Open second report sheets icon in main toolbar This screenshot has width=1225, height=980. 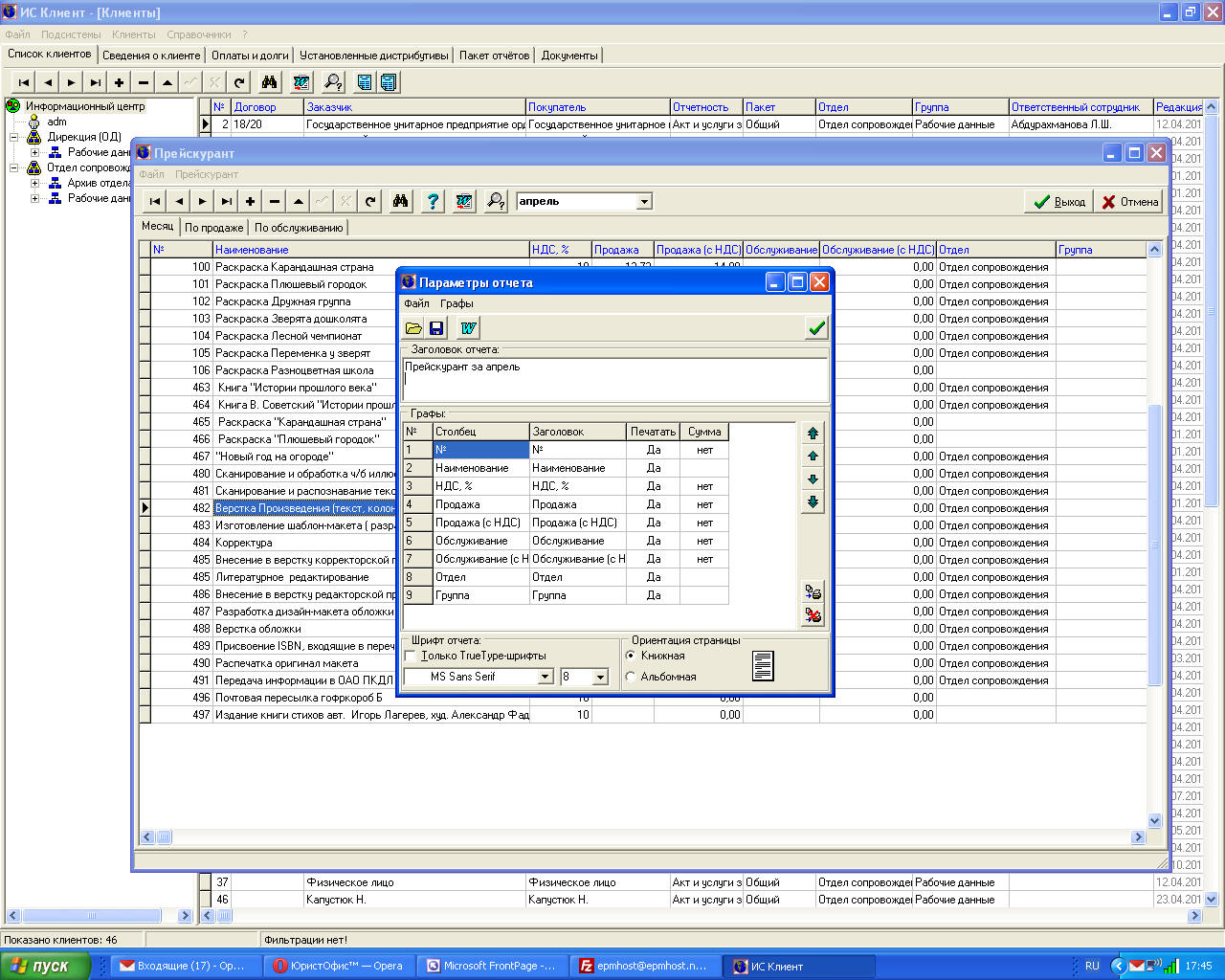tap(388, 82)
